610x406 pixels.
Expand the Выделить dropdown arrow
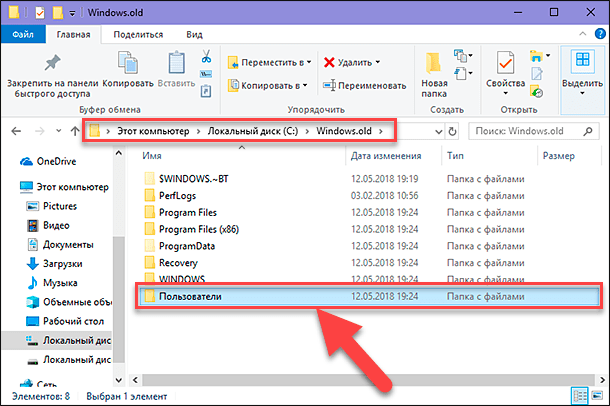click(582, 93)
